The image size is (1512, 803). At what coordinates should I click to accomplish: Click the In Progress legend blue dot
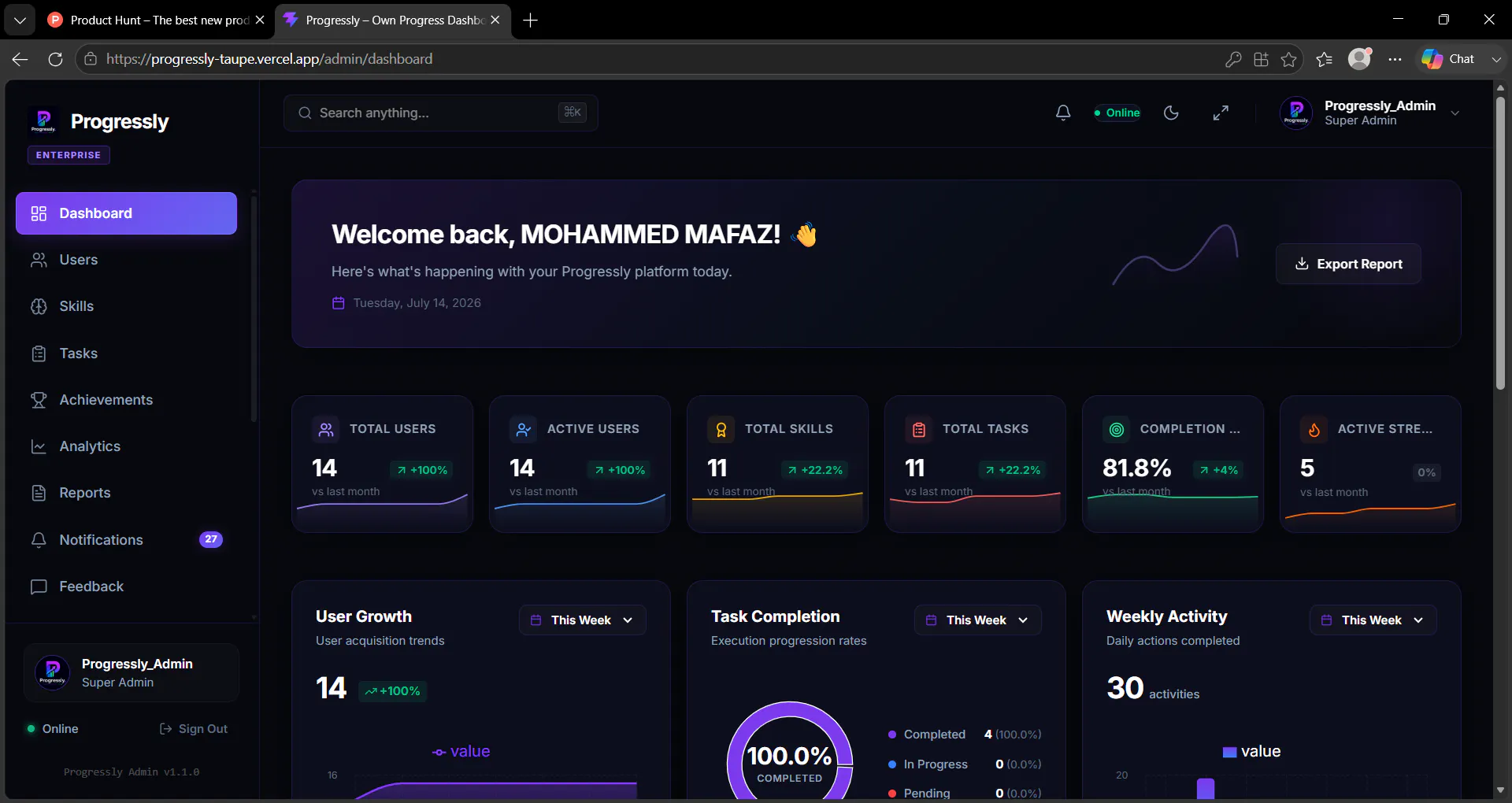[x=892, y=764]
